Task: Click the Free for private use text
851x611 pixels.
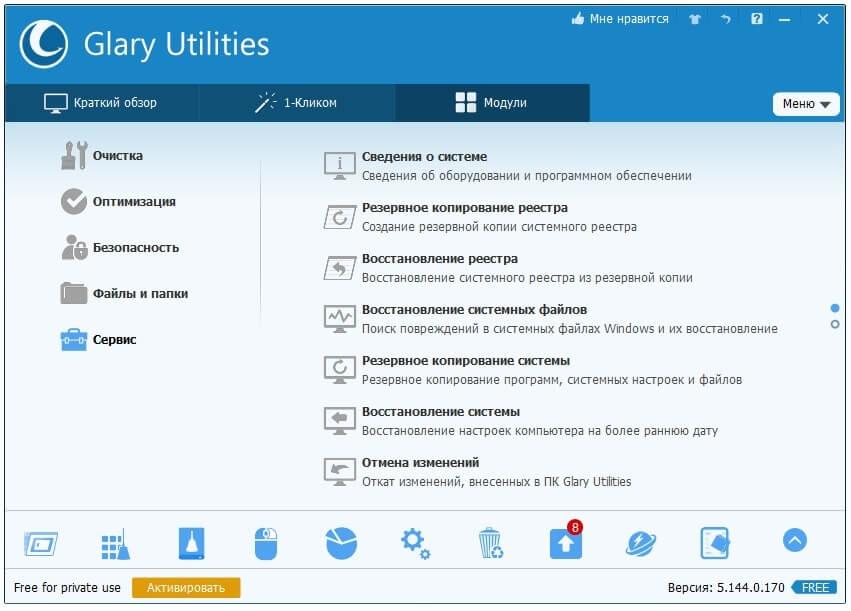Action: point(67,588)
